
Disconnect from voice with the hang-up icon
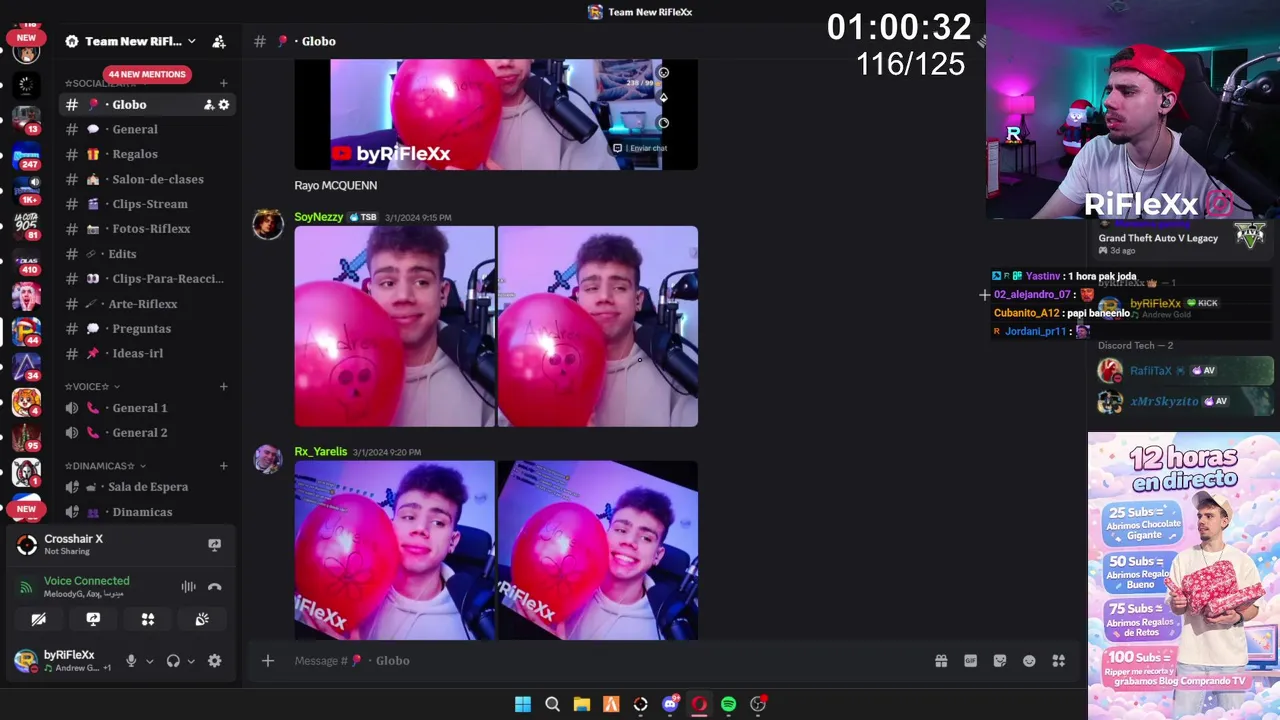pos(214,587)
